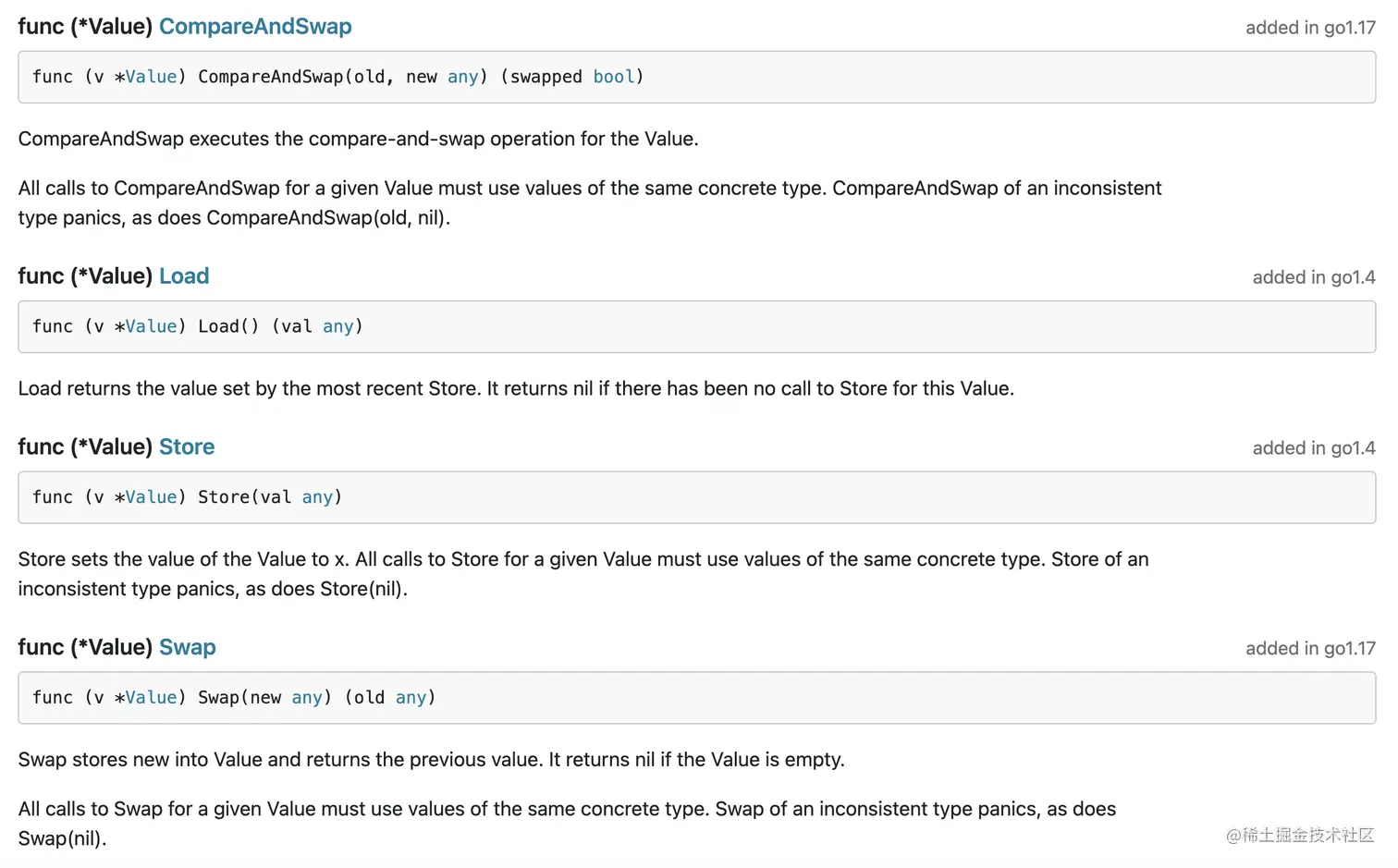Open the Swap heading link
This screenshot has width=1398, height=868.
click(188, 647)
